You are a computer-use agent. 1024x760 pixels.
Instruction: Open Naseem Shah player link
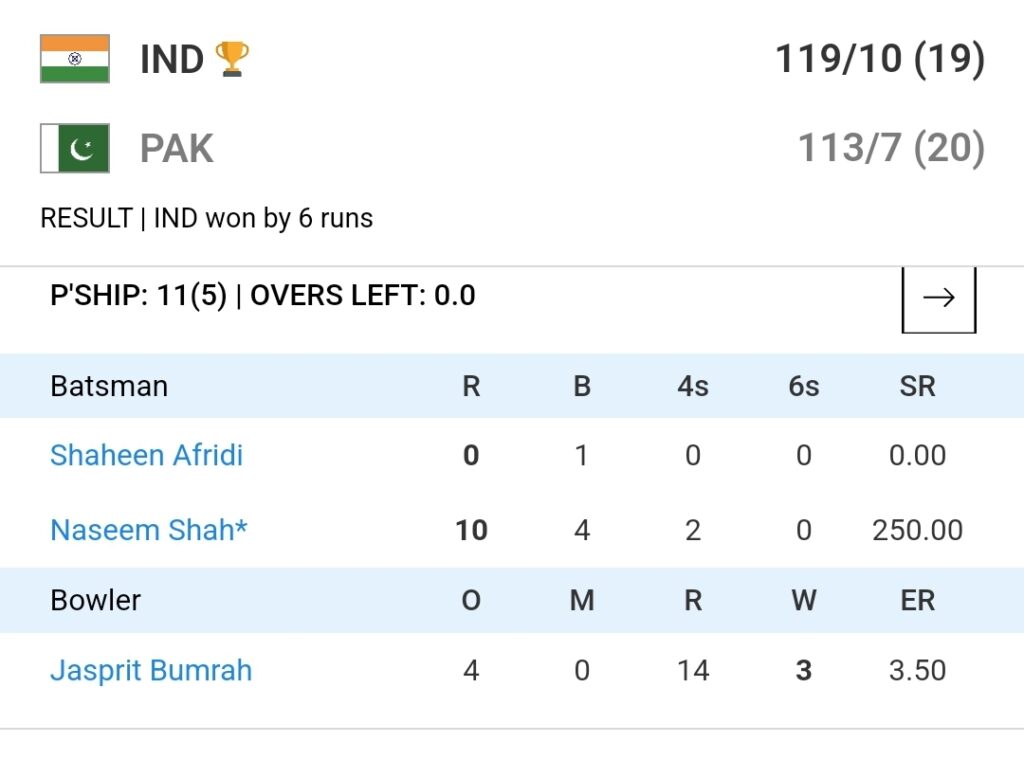coord(149,530)
